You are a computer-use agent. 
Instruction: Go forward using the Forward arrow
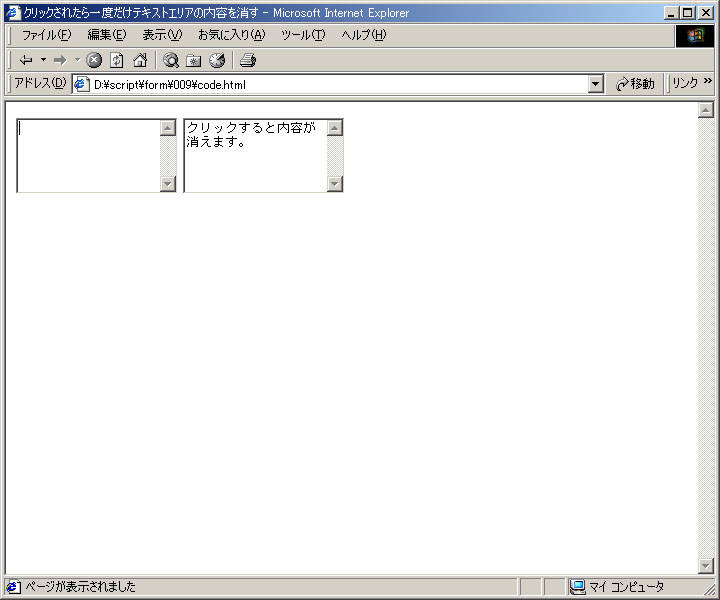(60, 60)
